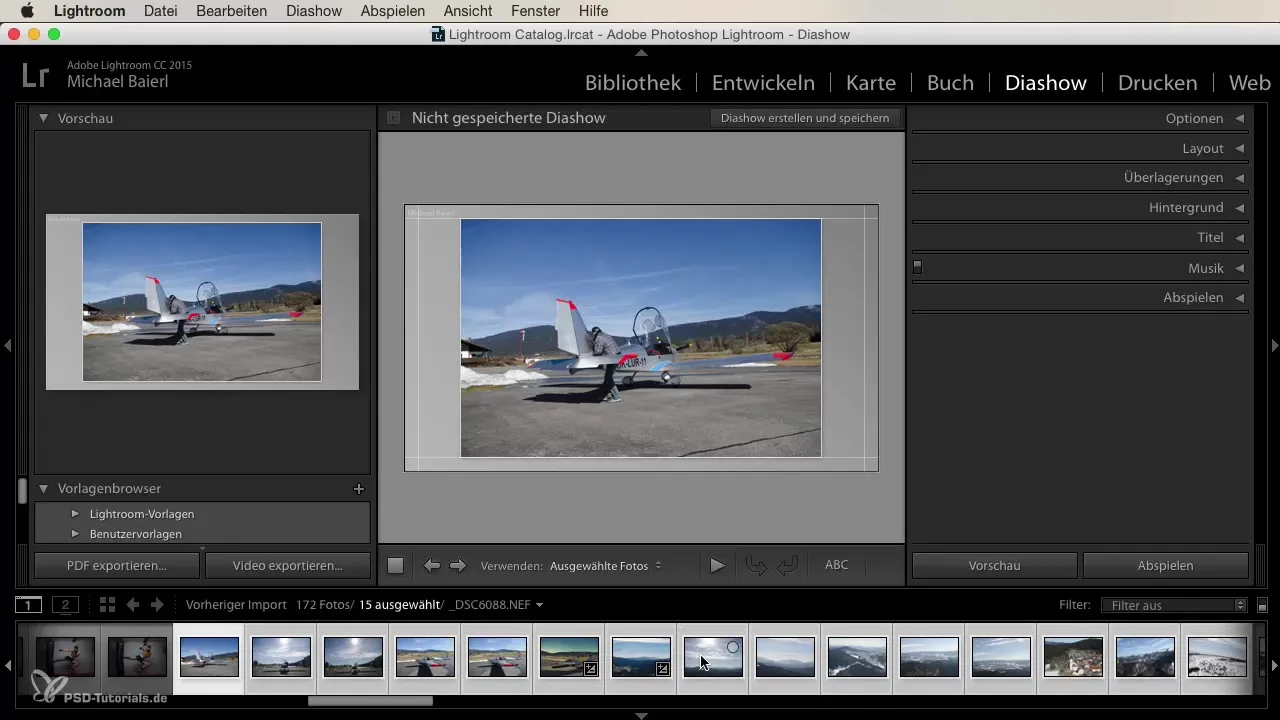The width and height of the screenshot is (1280, 720).
Task: Add new template with plus icon
Action: [x=359, y=489]
